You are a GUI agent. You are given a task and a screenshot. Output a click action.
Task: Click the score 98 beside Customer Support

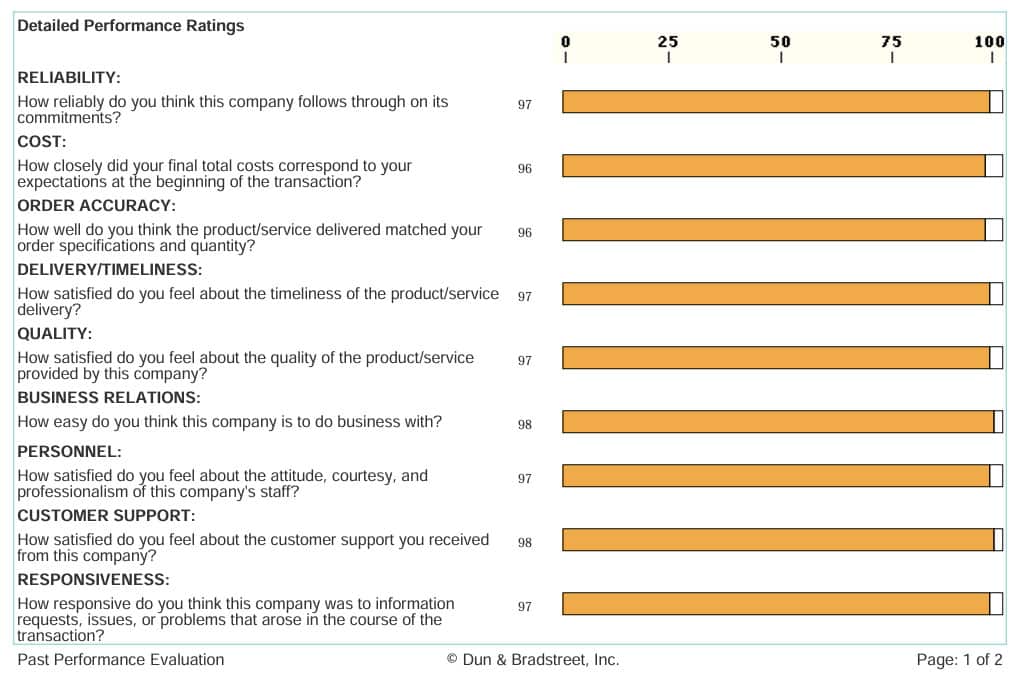(x=525, y=543)
